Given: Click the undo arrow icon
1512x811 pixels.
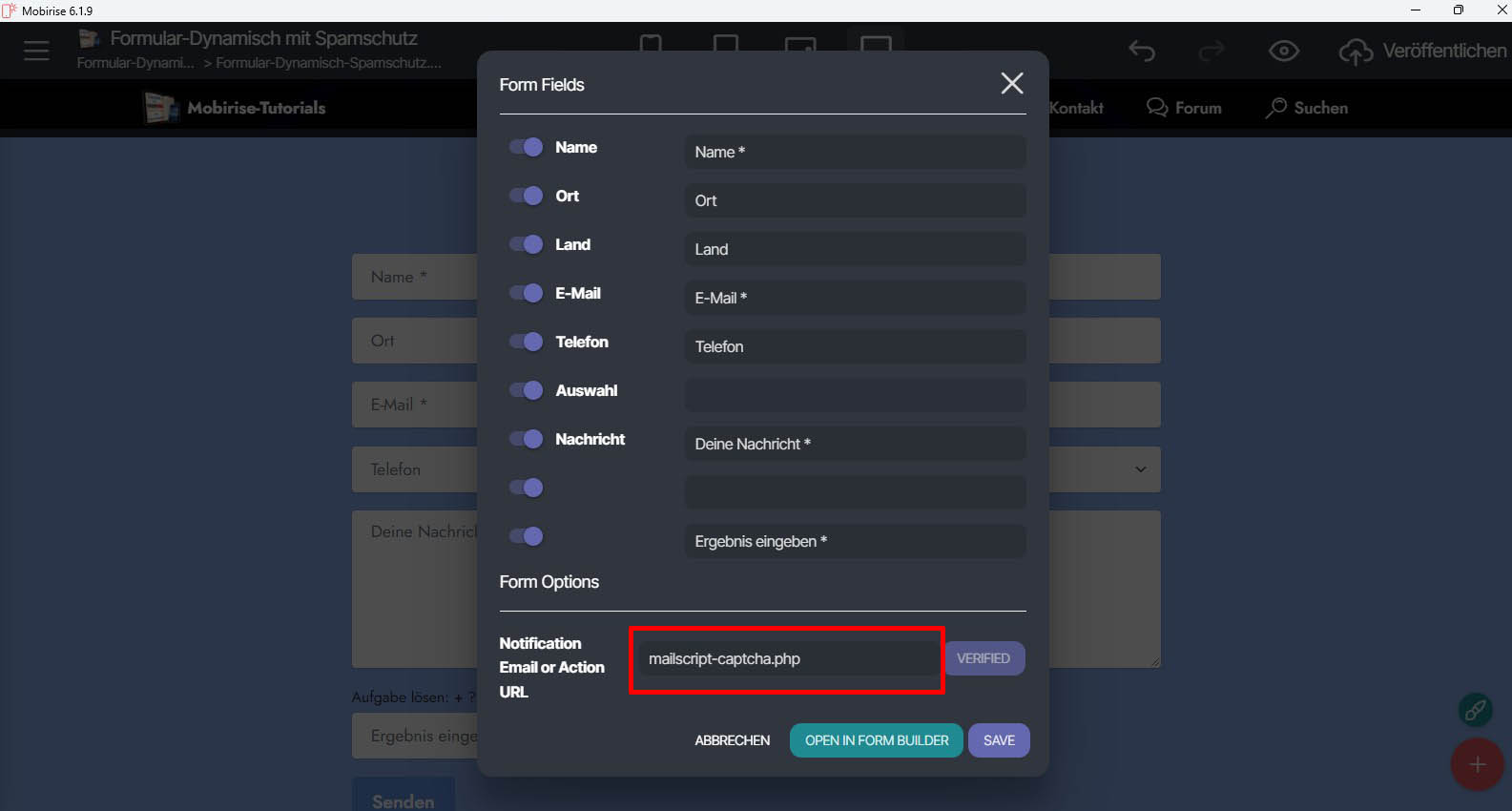Looking at the screenshot, I should pos(1142,51).
